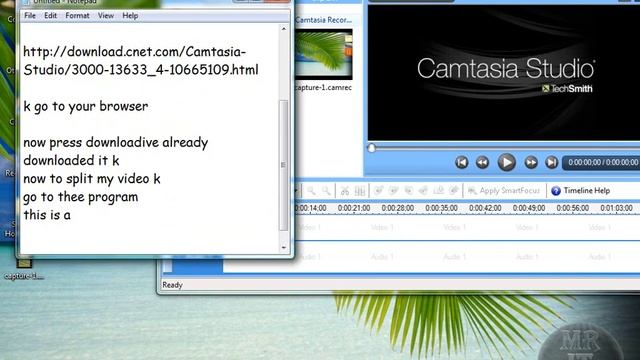Open the View menu in Notepad
The image size is (640, 360).
pyautogui.click(x=106, y=16)
